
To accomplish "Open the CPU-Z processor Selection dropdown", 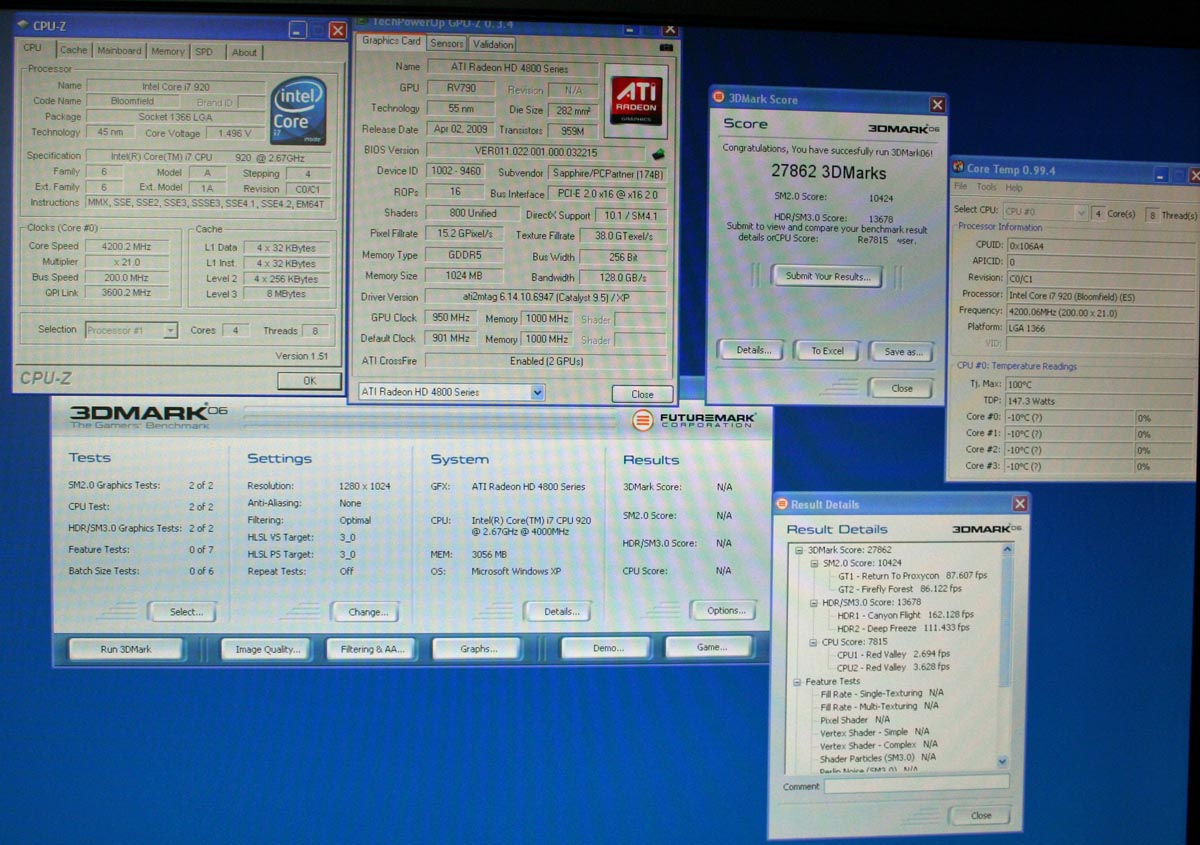I will pos(171,330).
